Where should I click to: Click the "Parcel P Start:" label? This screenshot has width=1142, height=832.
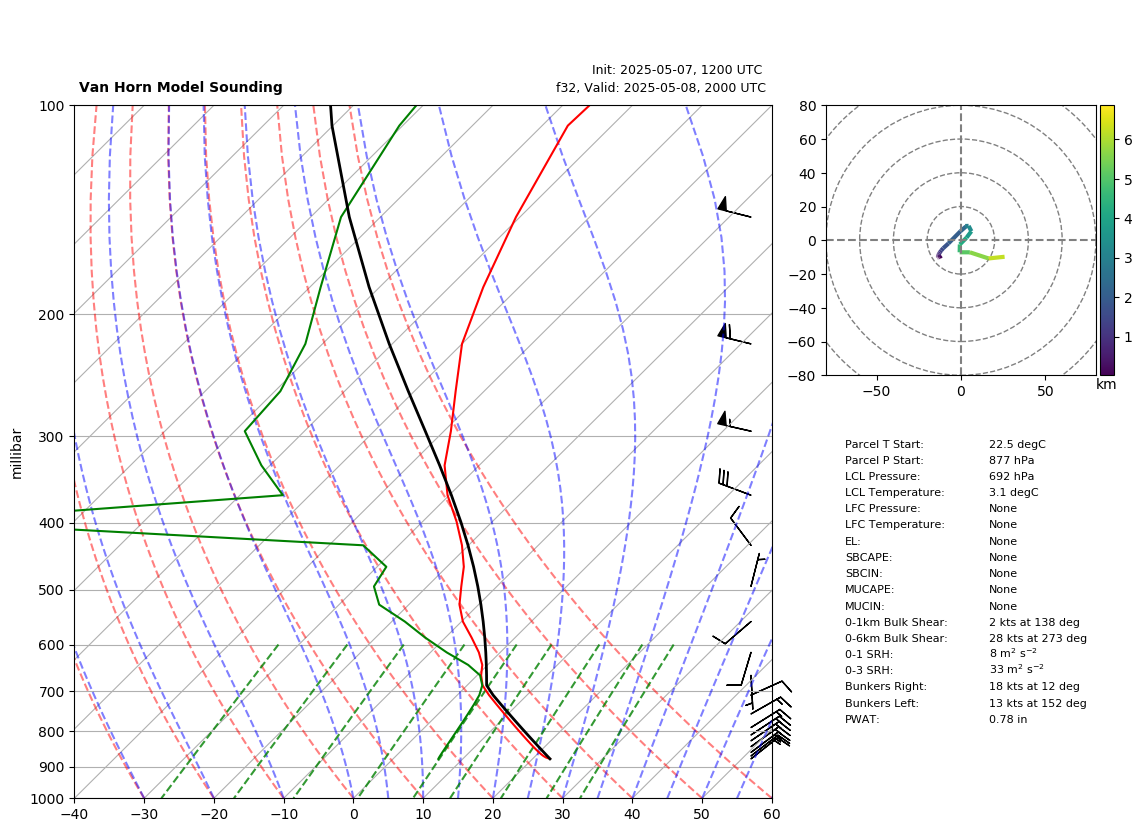[x=884, y=460]
